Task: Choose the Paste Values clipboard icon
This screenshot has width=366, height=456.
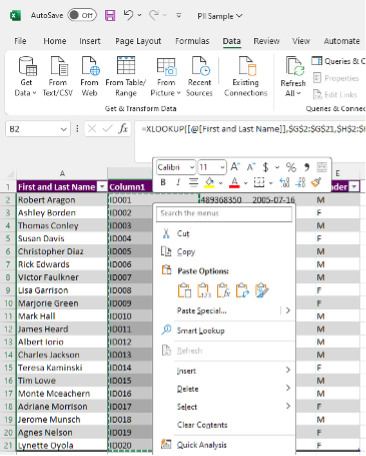Action: point(204,290)
